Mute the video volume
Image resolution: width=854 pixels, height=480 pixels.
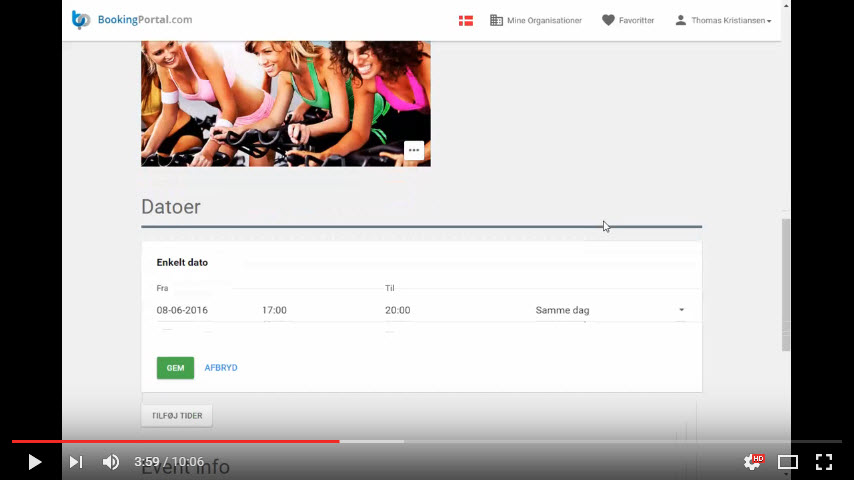pos(111,462)
